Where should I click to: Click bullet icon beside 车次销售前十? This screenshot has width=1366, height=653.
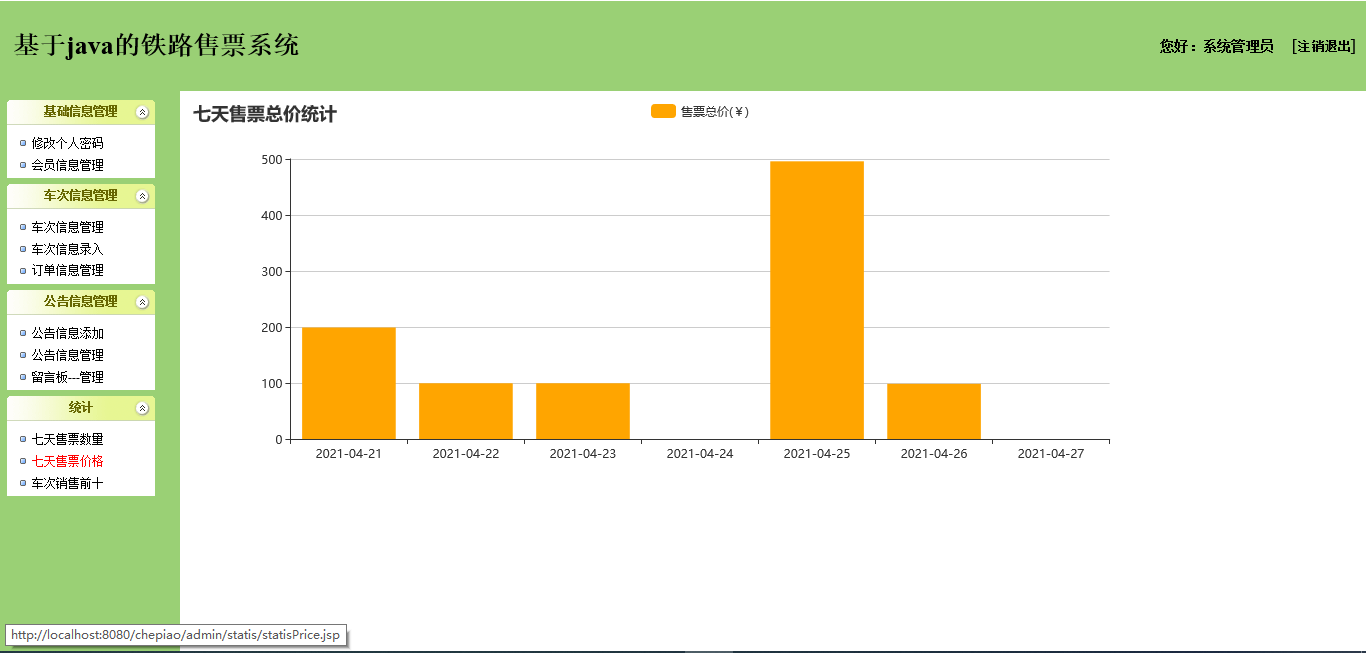[x=23, y=483]
